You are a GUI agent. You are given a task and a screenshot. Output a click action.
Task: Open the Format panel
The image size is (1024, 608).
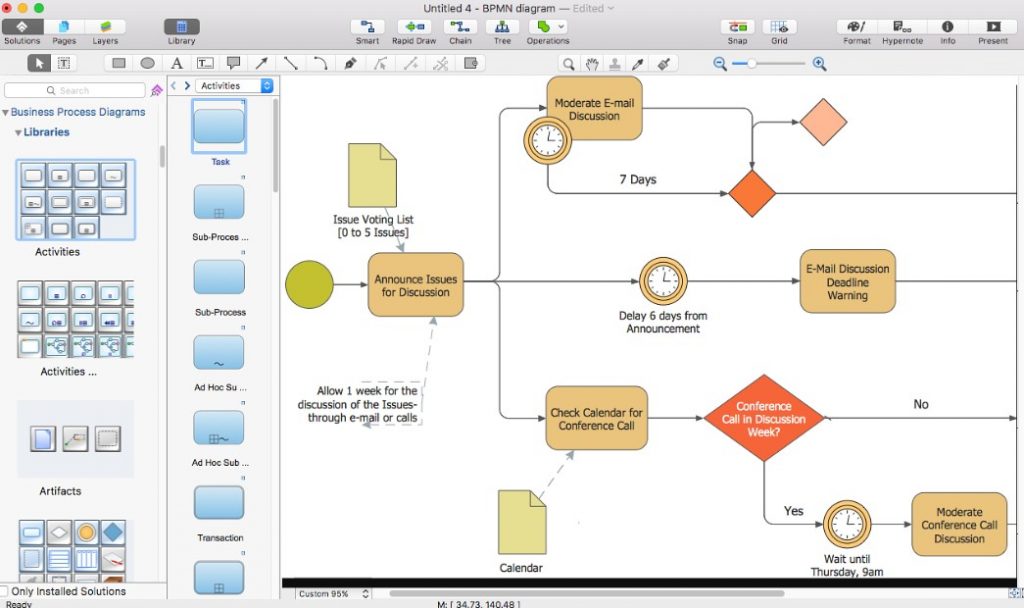tap(856, 27)
